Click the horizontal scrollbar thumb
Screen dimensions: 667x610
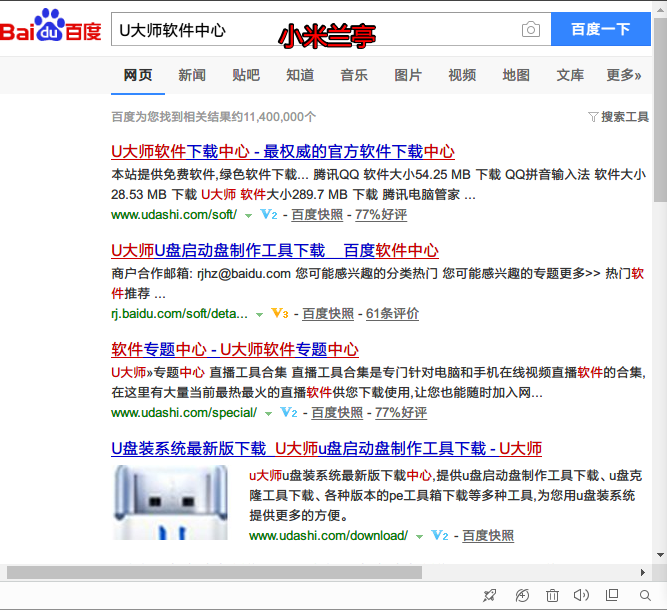pyautogui.click(x=214, y=573)
